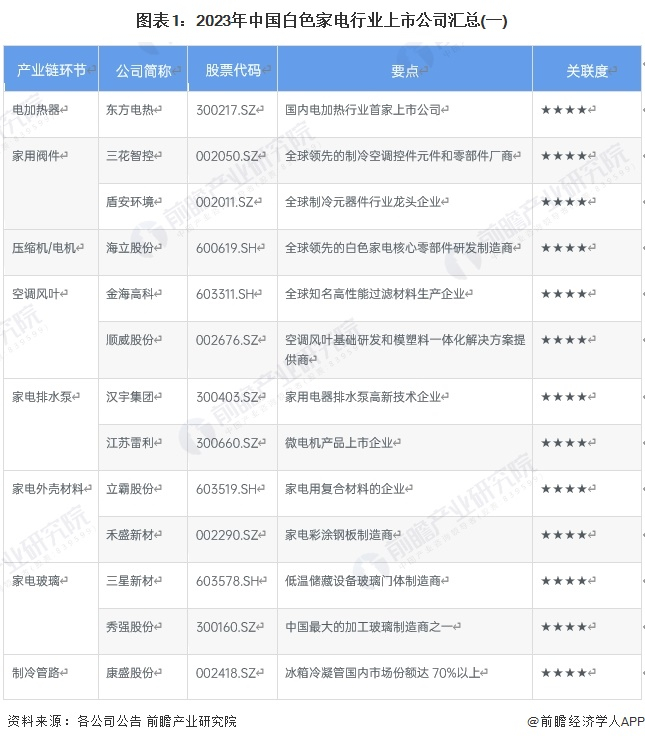Viewport: 645px width, 742px height.
Task: Click the 产业链环节 column header
Action: [51, 69]
